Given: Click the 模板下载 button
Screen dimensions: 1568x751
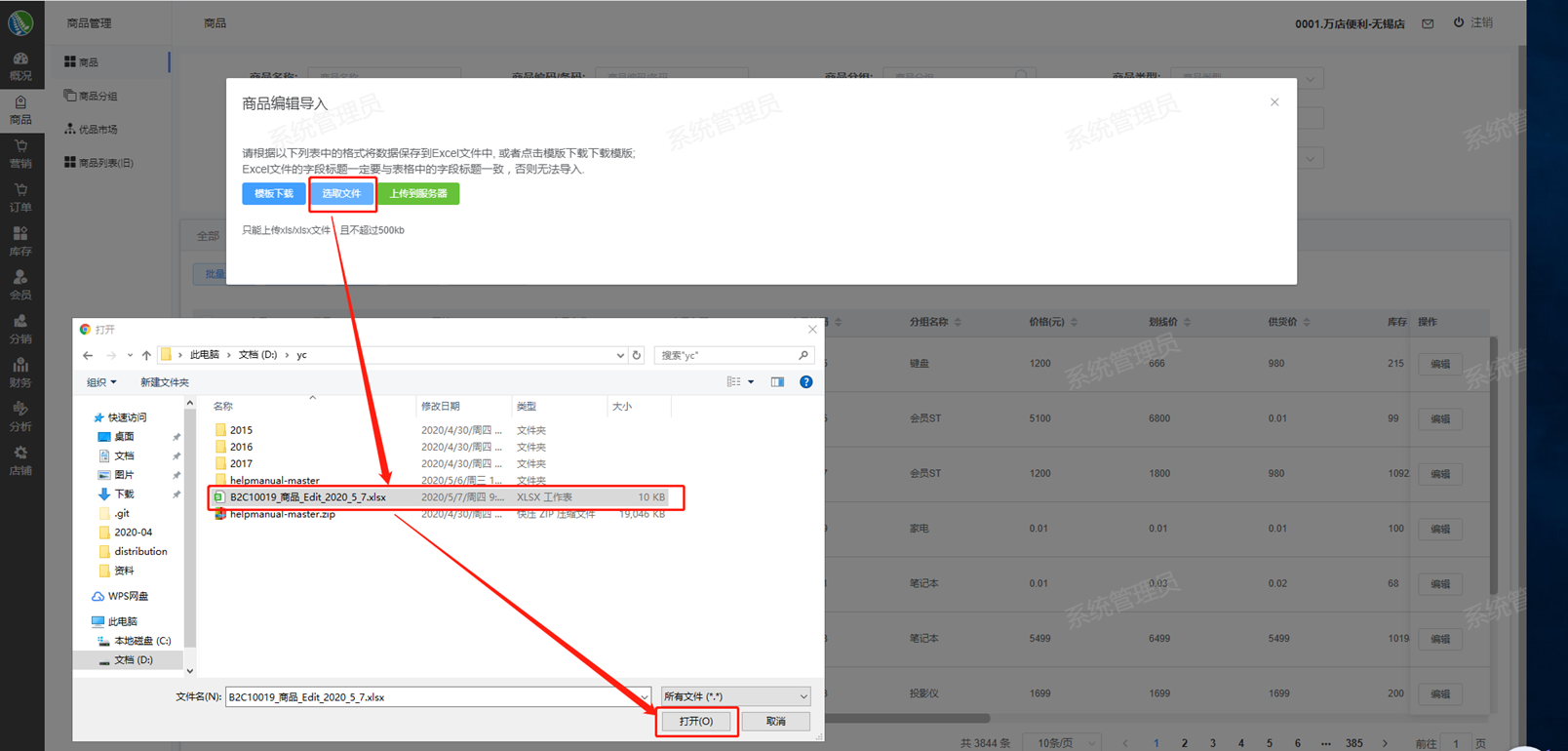Looking at the screenshot, I should click(x=274, y=193).
